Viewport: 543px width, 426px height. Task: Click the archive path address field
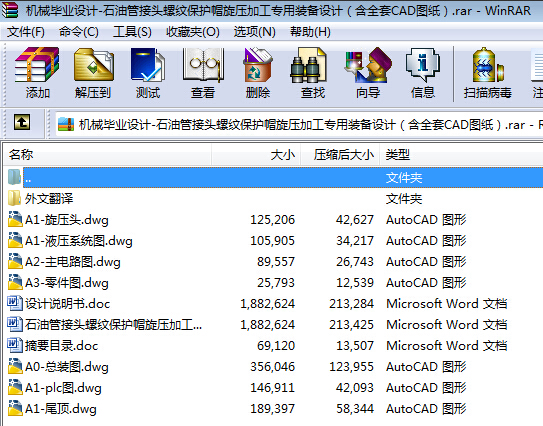click(298, 124)
